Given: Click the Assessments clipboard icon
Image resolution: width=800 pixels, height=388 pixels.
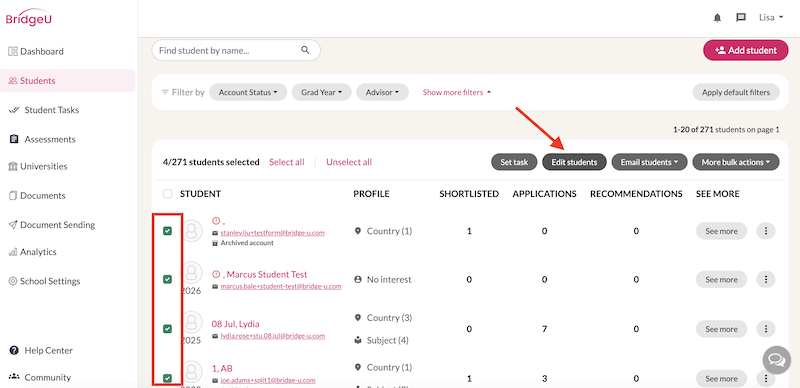Looking at the screenshot, I should [14, 139].
